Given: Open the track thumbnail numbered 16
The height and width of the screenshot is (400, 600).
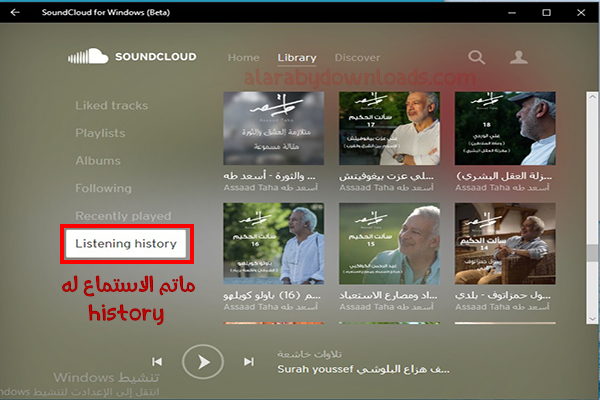Looking at the screenshot, I should click(x=274, y=243).
